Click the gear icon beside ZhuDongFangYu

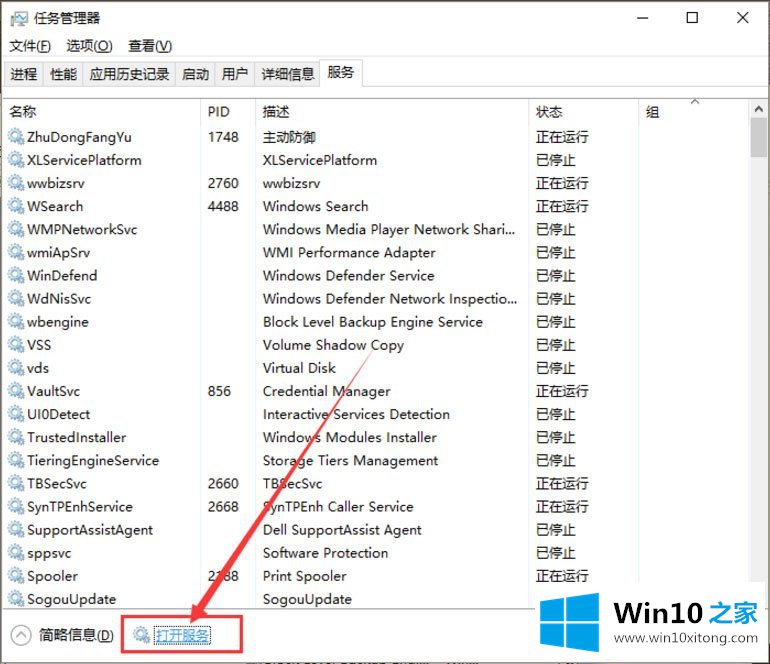(x=16, y=137)
